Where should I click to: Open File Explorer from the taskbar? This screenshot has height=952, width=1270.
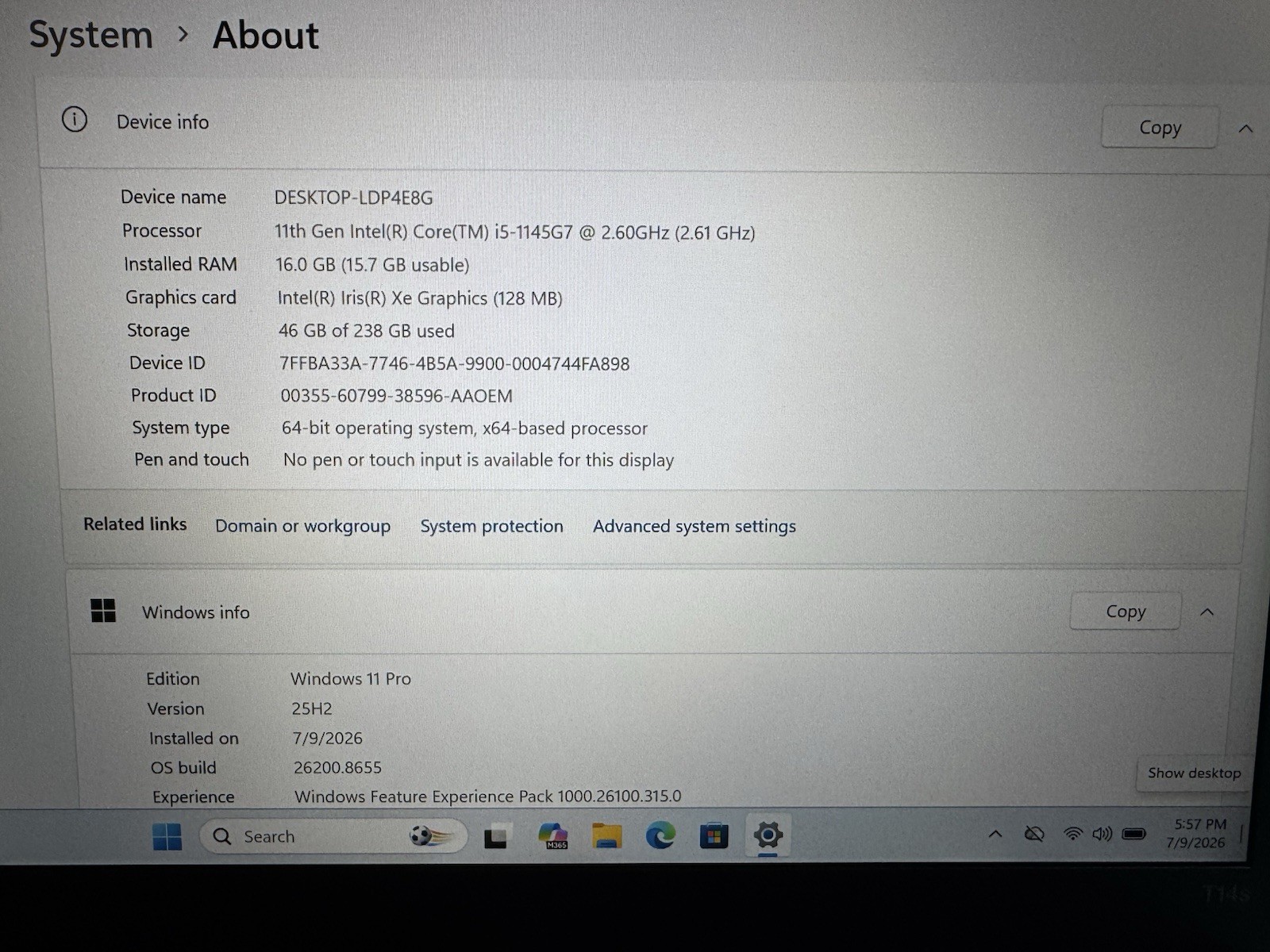(607, 835)
